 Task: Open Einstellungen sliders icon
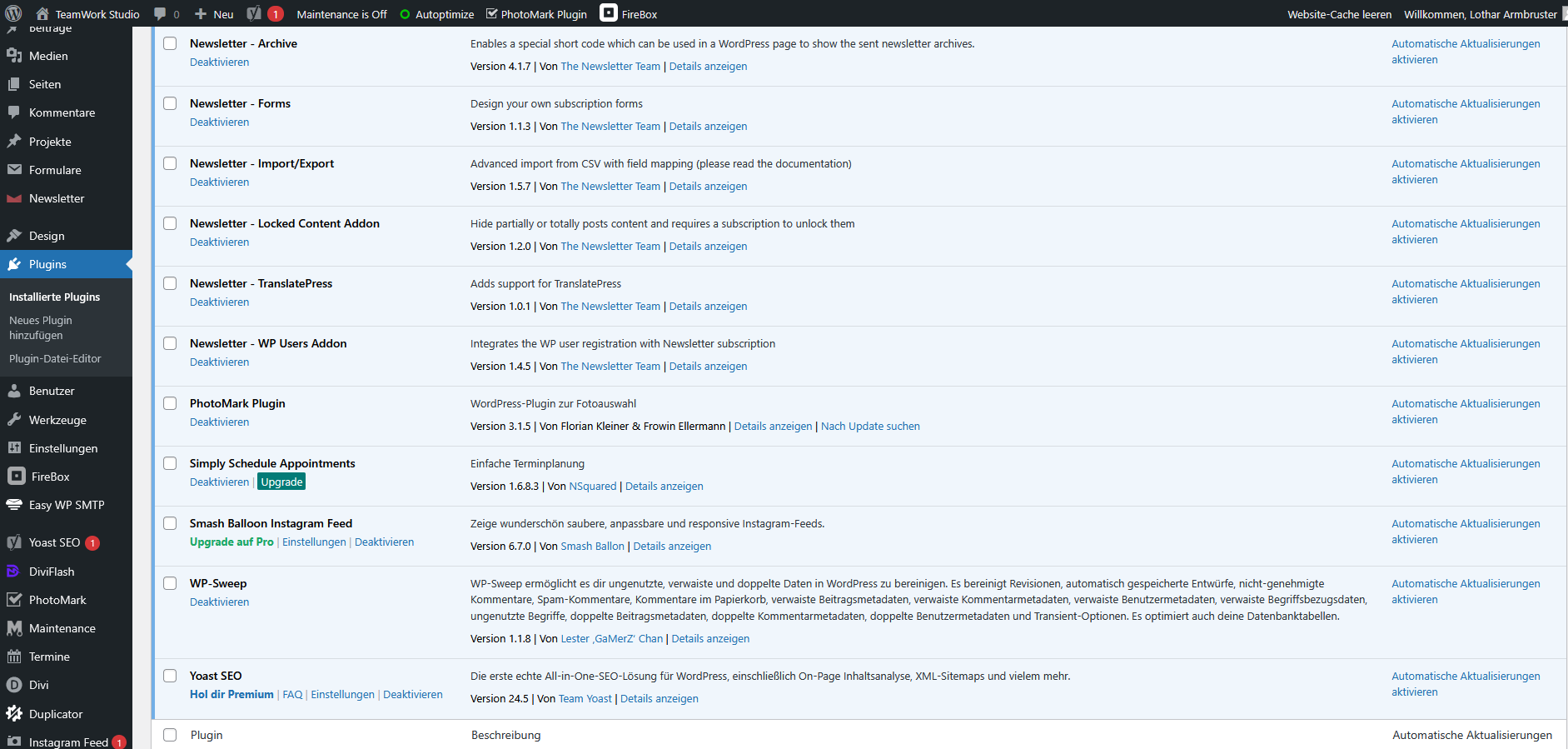(x=14, y=448)
